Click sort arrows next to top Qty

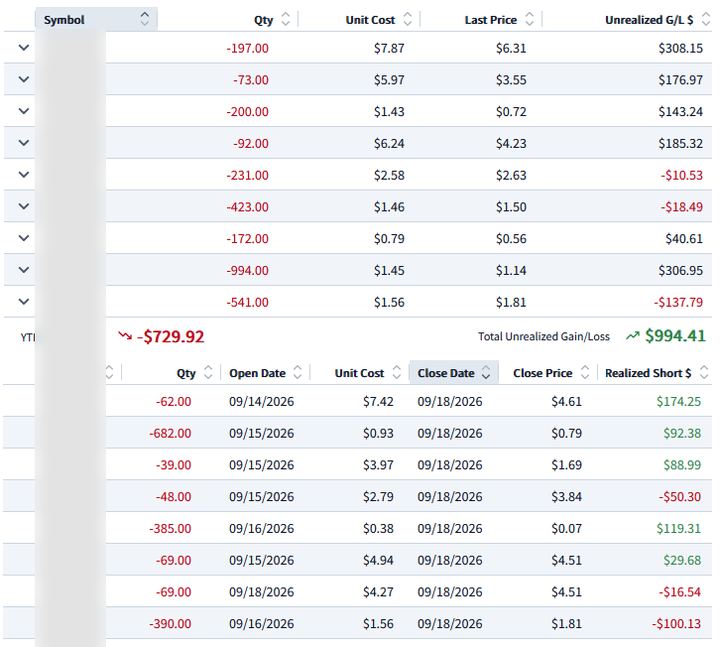[285, 19]
